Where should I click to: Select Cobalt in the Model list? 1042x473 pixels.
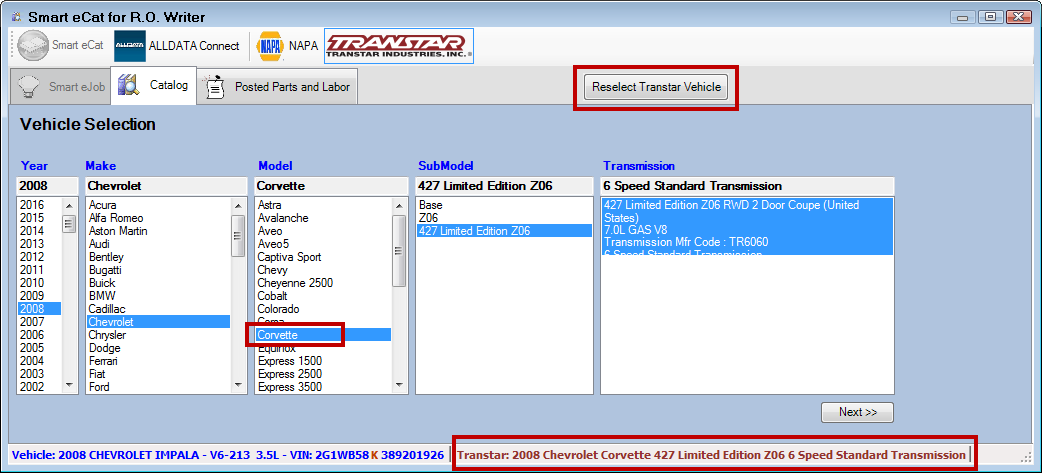click(x=273, y=296)
